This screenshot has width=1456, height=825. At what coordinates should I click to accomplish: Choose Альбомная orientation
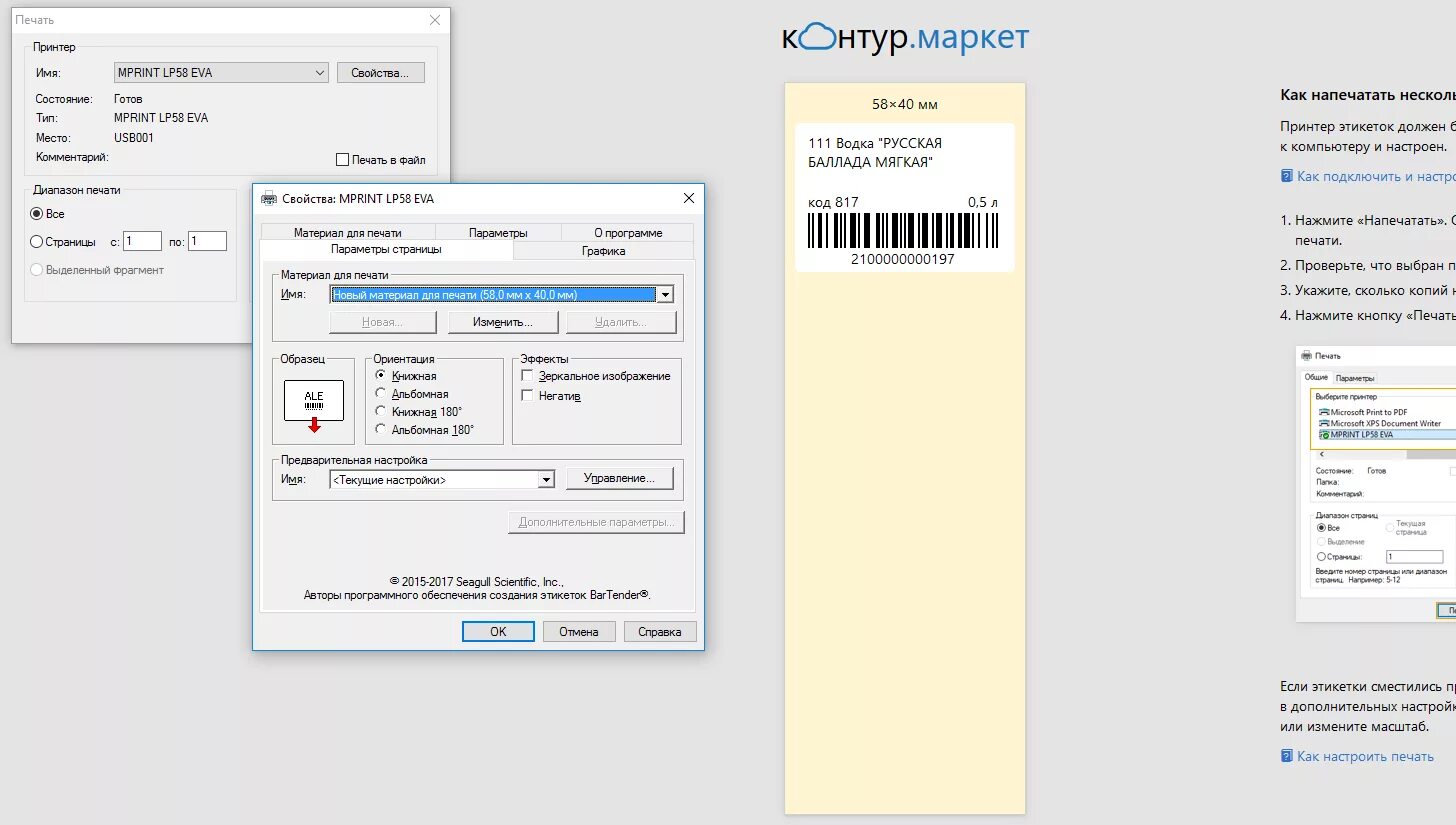click(x=381, y=394)
